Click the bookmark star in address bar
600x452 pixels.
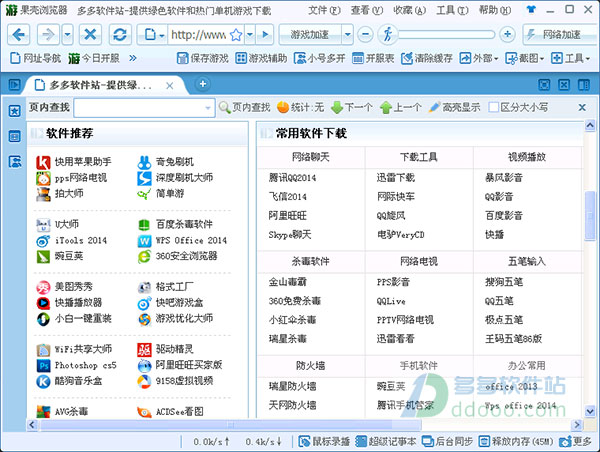tap(236, 34)
